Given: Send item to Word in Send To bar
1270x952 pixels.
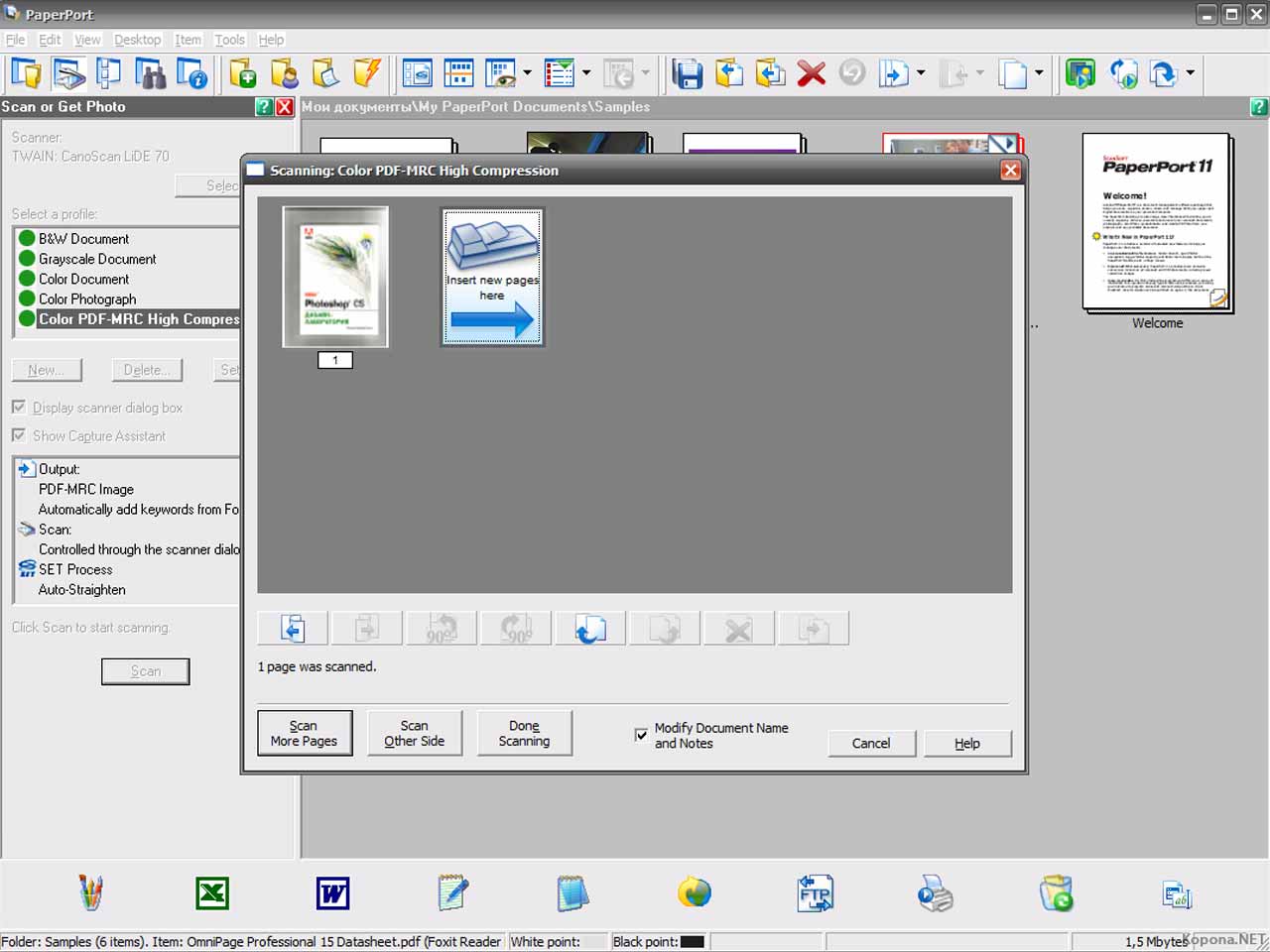Looking at the screenshot, I should [332, 893].
